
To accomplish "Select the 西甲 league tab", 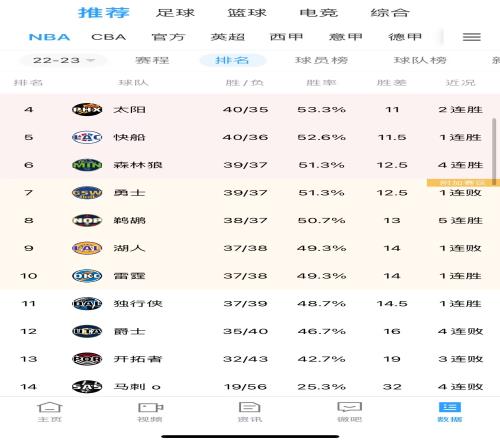I will 286,37.
